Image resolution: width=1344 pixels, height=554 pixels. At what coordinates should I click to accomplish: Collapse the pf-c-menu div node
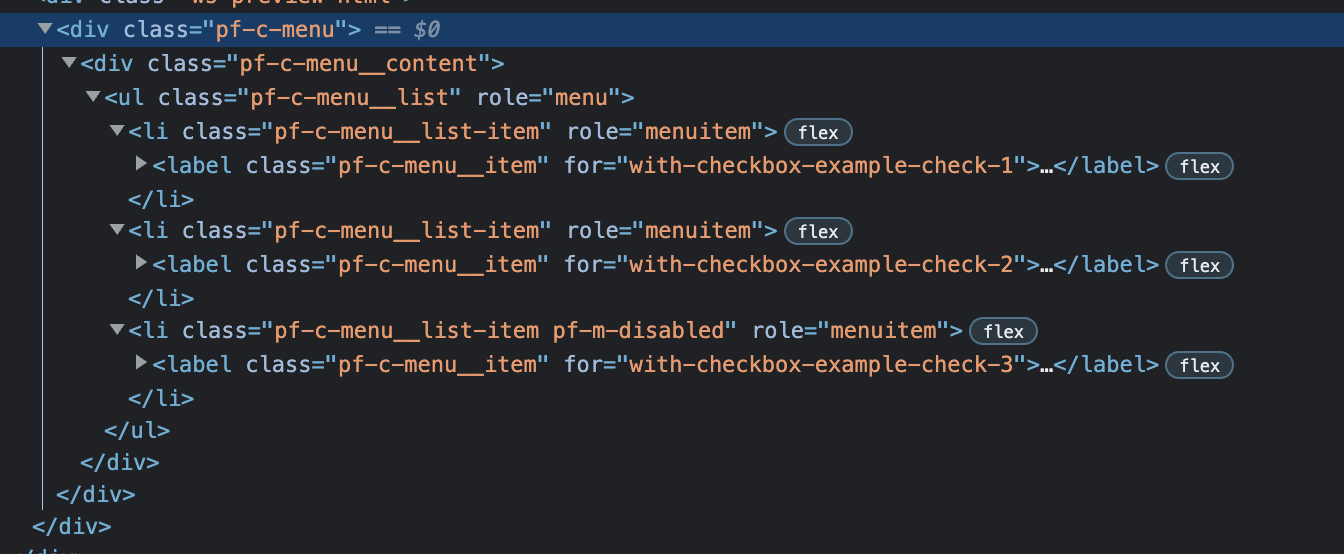pyautogui.click(x=44, y=29)
